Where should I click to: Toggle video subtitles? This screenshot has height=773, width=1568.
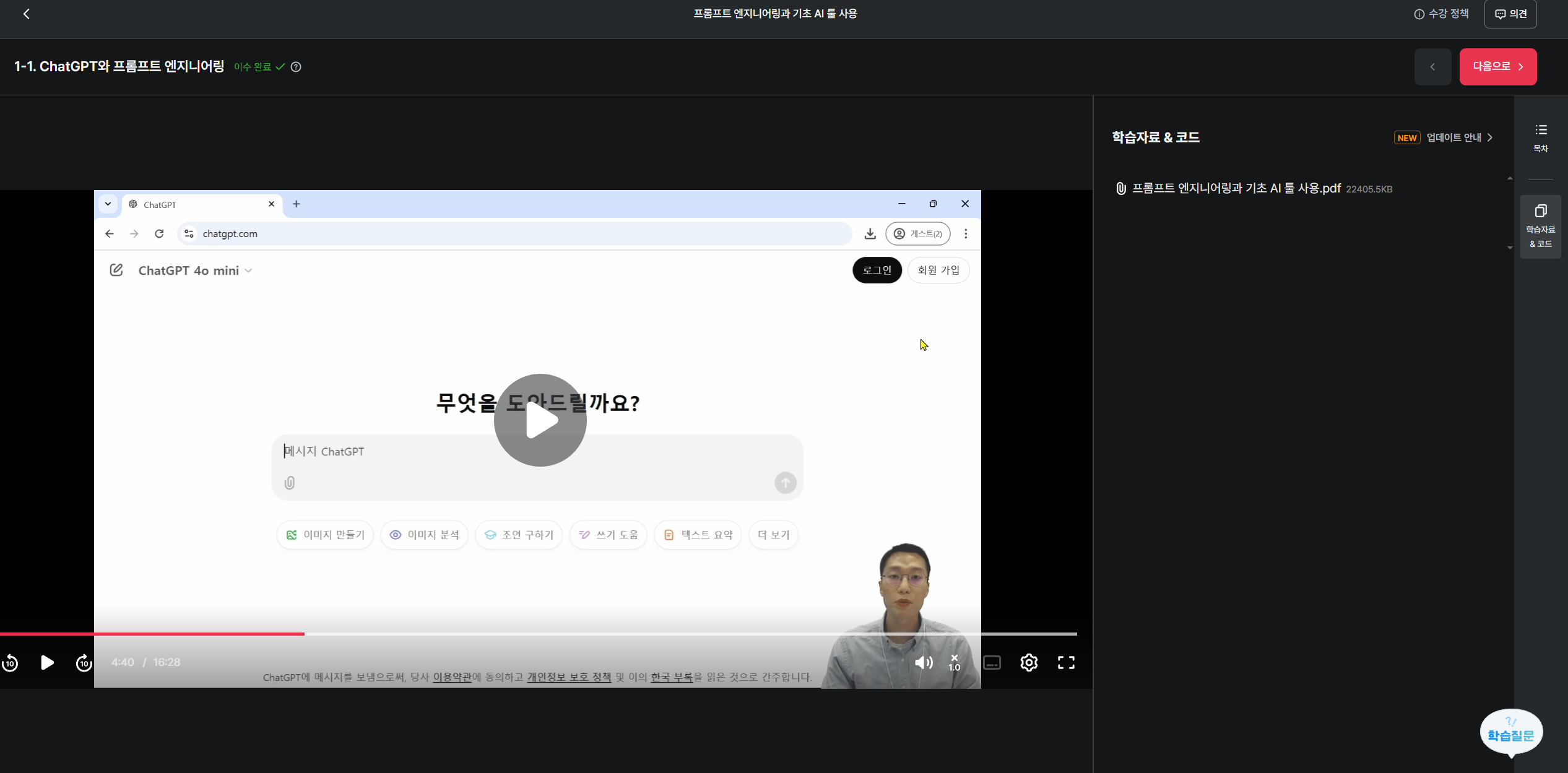click(992, 663)
